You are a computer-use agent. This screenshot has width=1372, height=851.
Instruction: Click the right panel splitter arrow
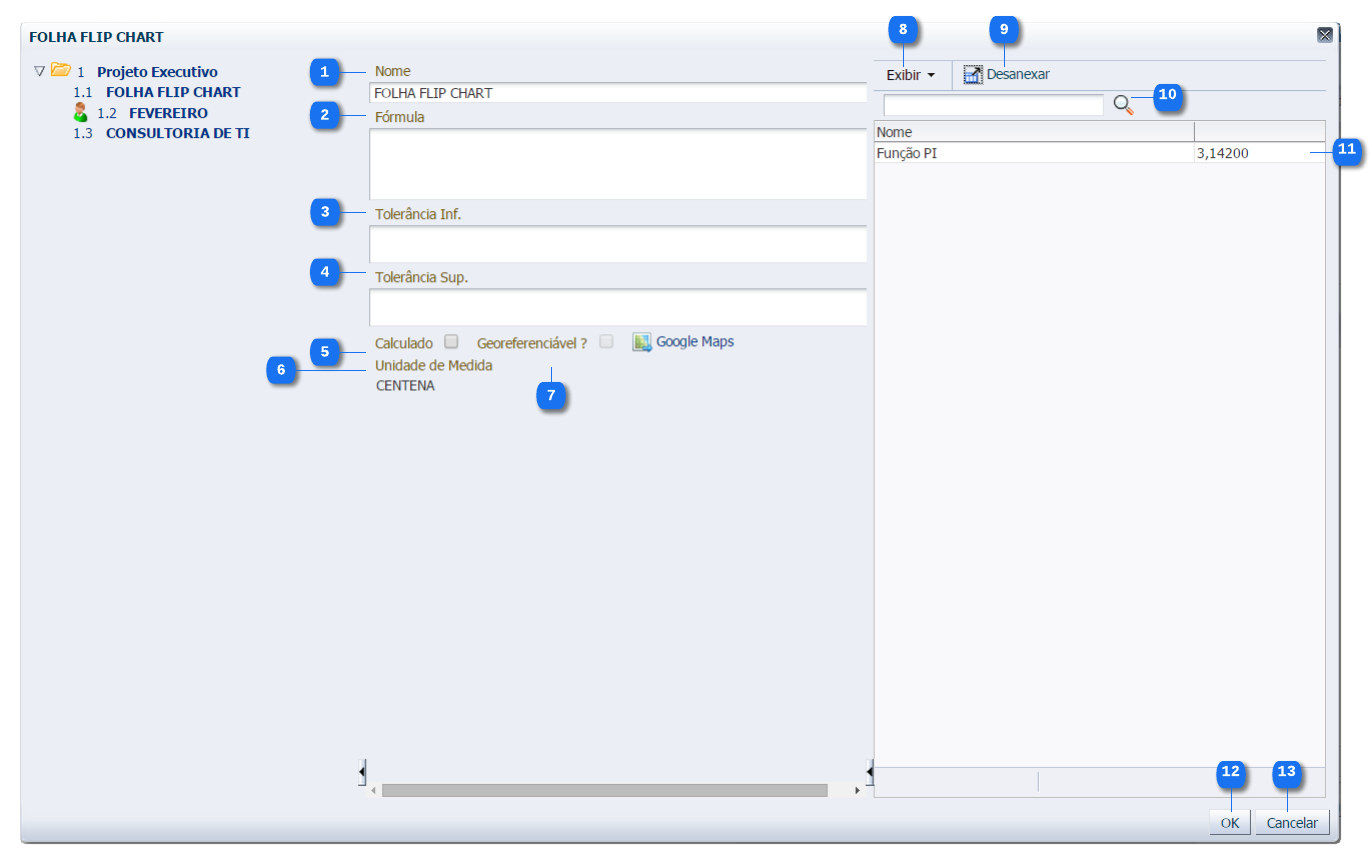tap(870, 772)
